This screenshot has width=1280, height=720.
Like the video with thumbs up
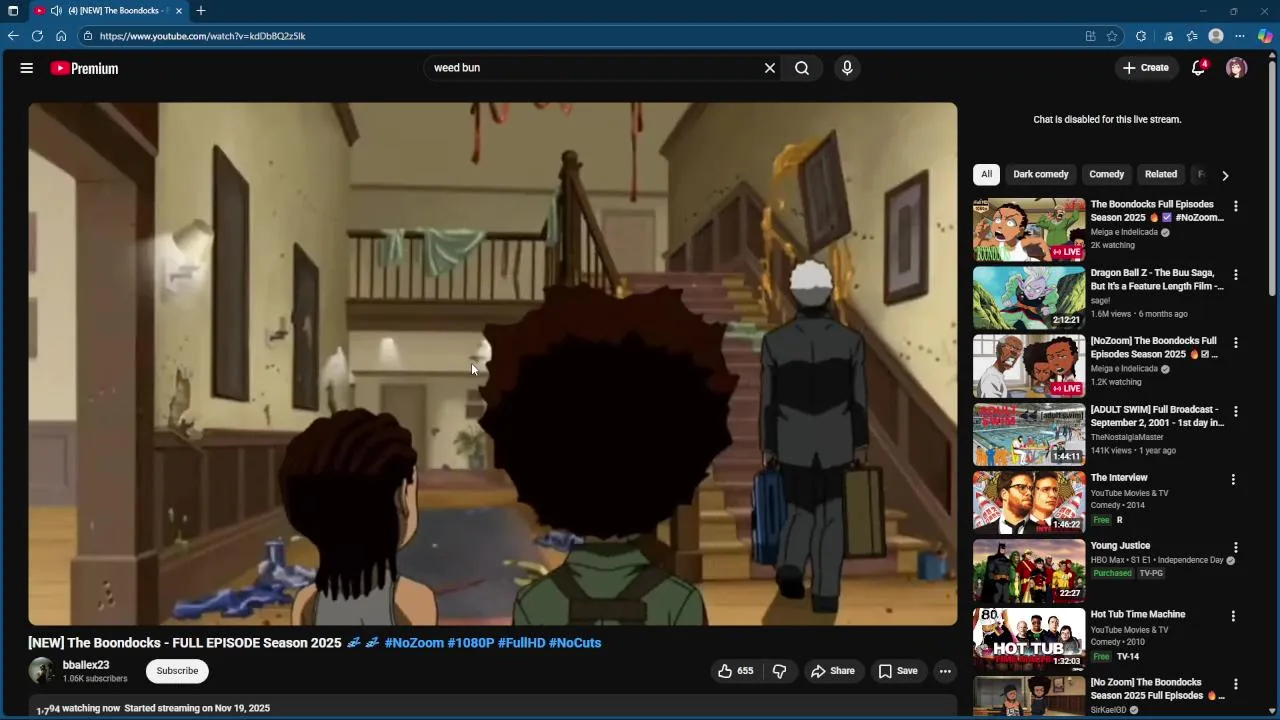pyautogui.click(x=735, y=671)
